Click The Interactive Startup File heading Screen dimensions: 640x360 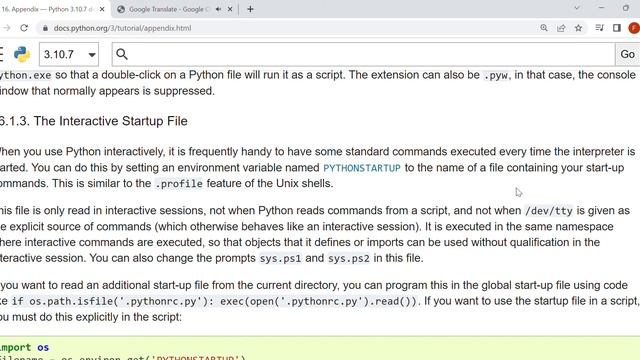[x=93, y=121]
